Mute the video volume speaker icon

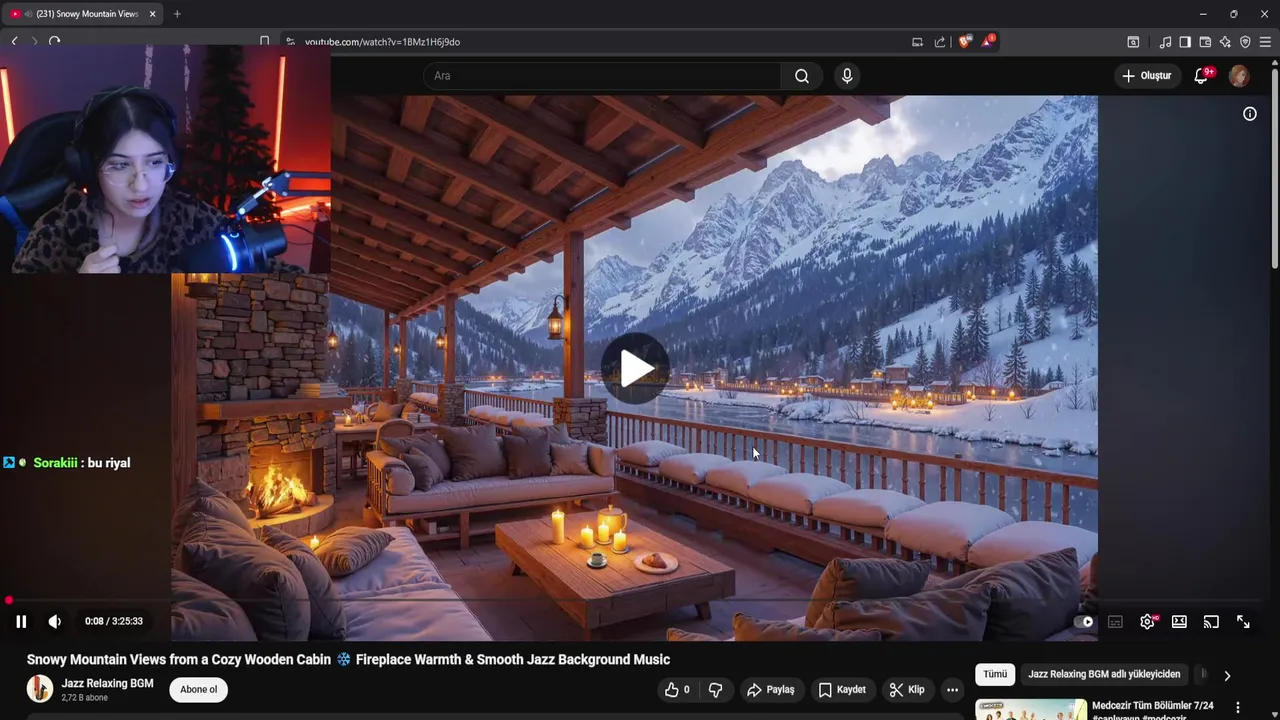click(x=55, y=621)
